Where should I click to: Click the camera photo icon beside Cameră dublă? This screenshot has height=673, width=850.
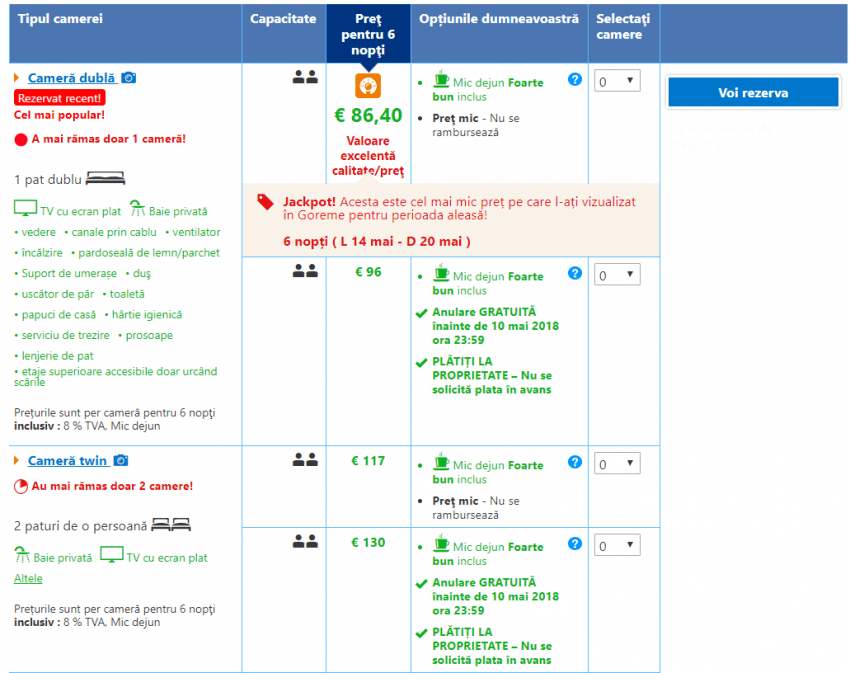(129, 78)
